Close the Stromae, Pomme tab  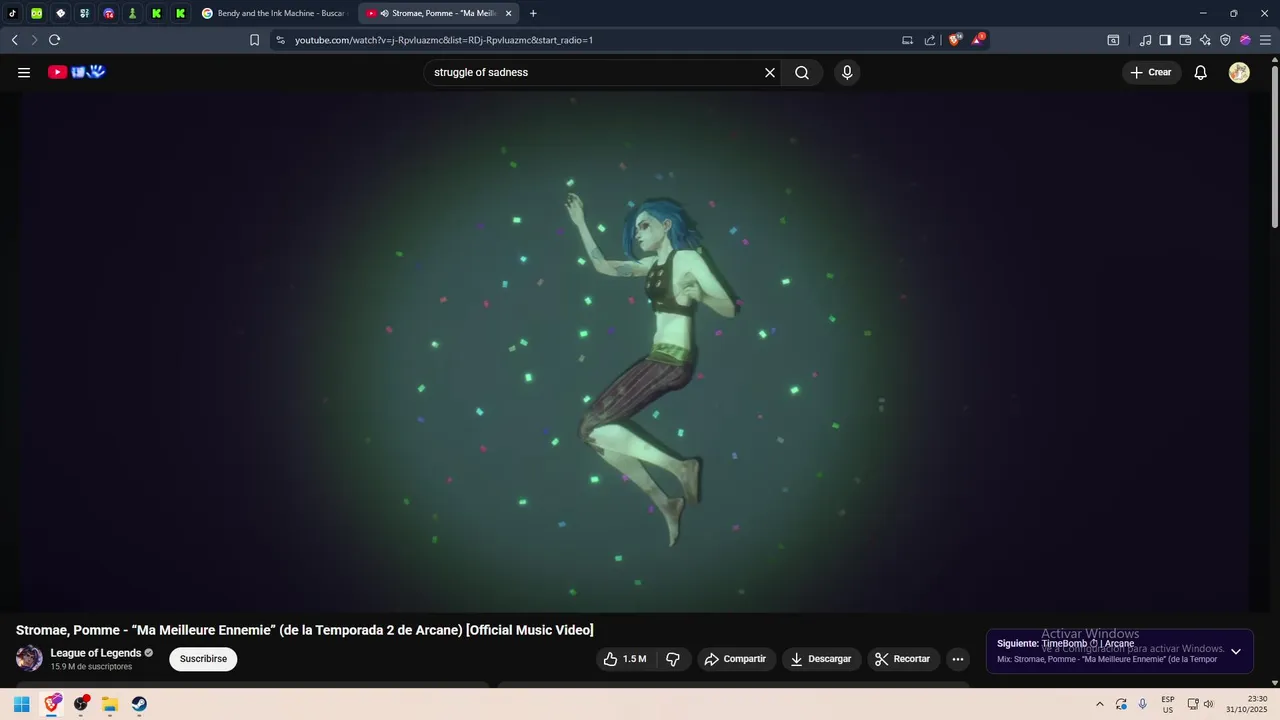point(508,13)
